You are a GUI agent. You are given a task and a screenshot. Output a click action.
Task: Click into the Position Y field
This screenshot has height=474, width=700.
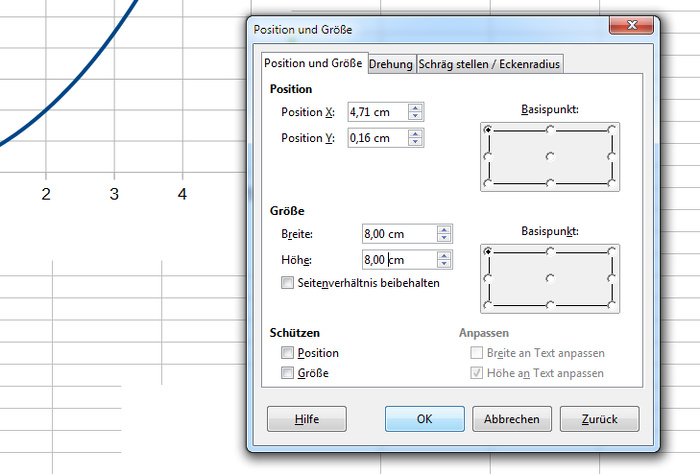[378, 138]
